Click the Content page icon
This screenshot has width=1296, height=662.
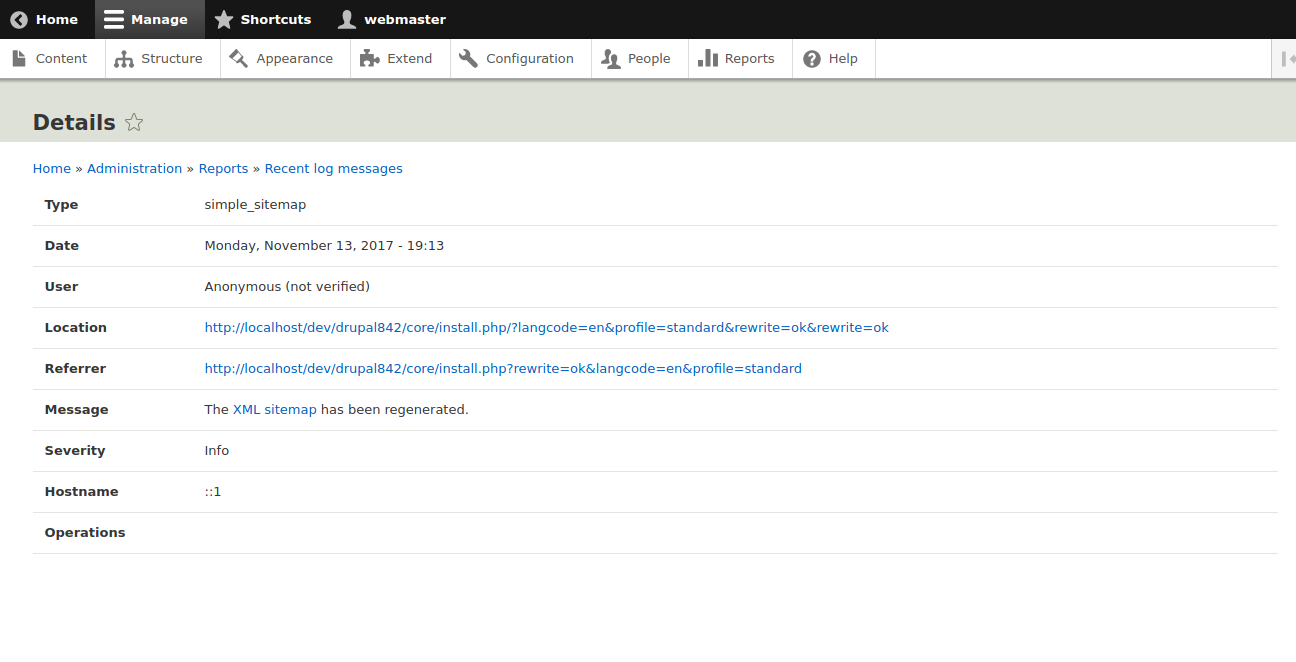click(19, 58)
